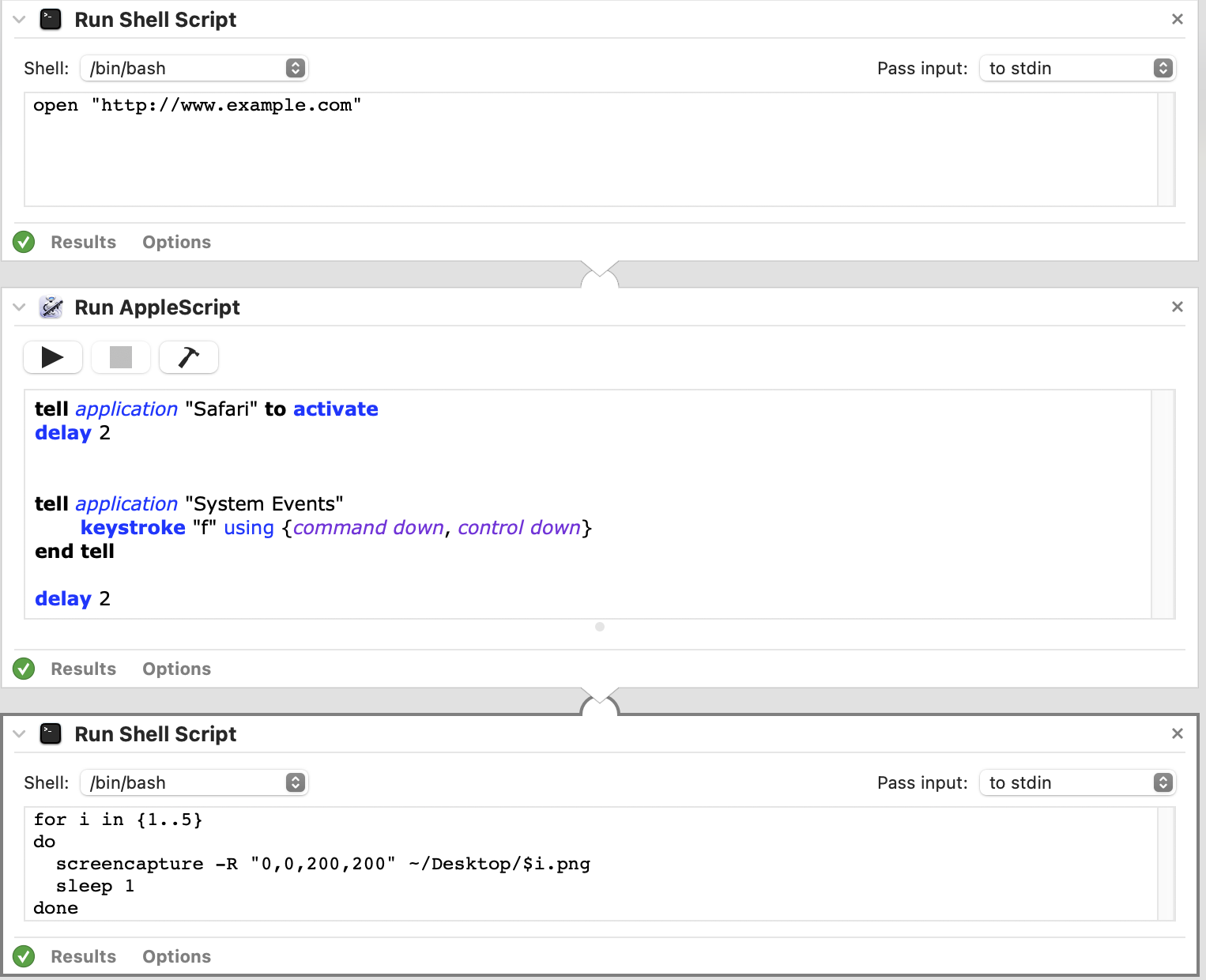
Task: Click the final "delay 2" line in the AppleScript
Action: [x=73, y=599]
